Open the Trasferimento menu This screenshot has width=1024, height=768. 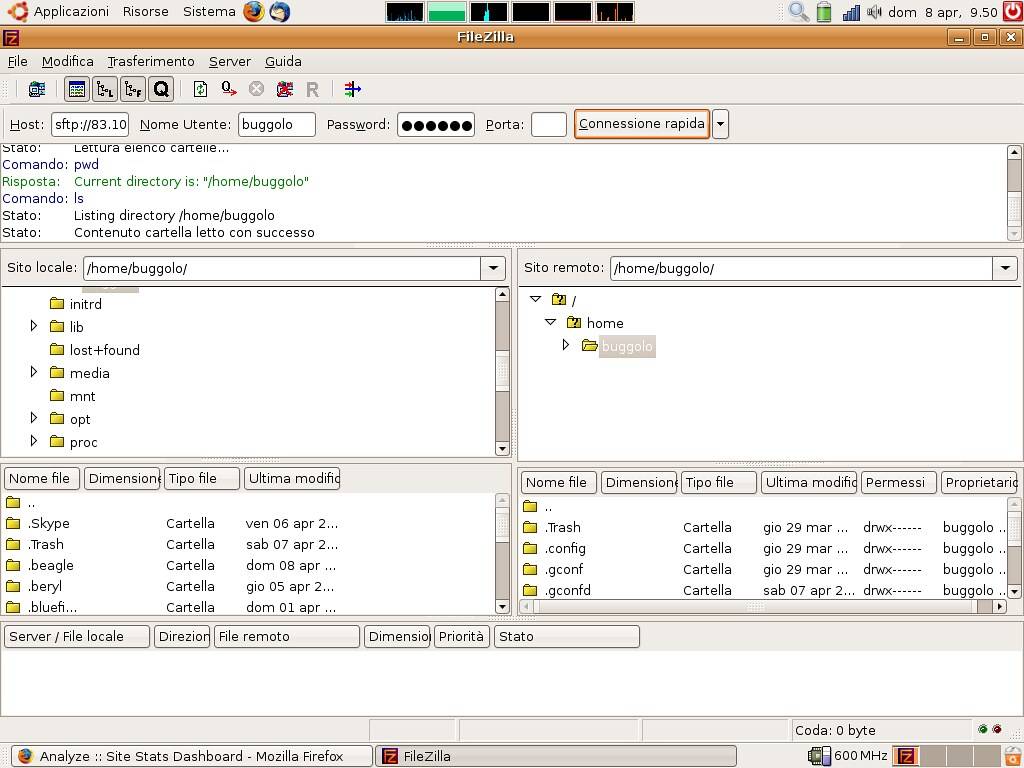(151, 61)
